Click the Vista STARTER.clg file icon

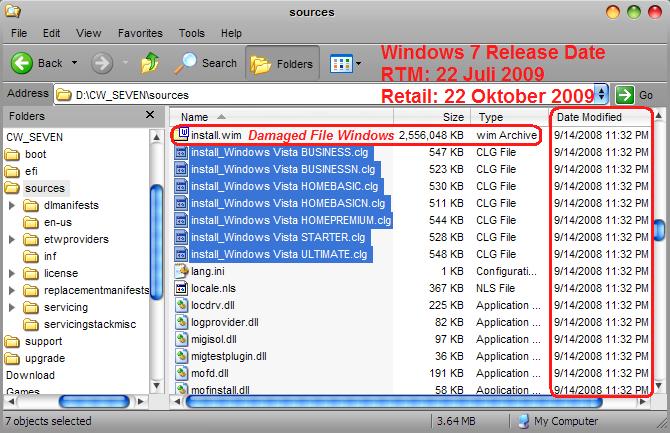(x=181, y=237)
